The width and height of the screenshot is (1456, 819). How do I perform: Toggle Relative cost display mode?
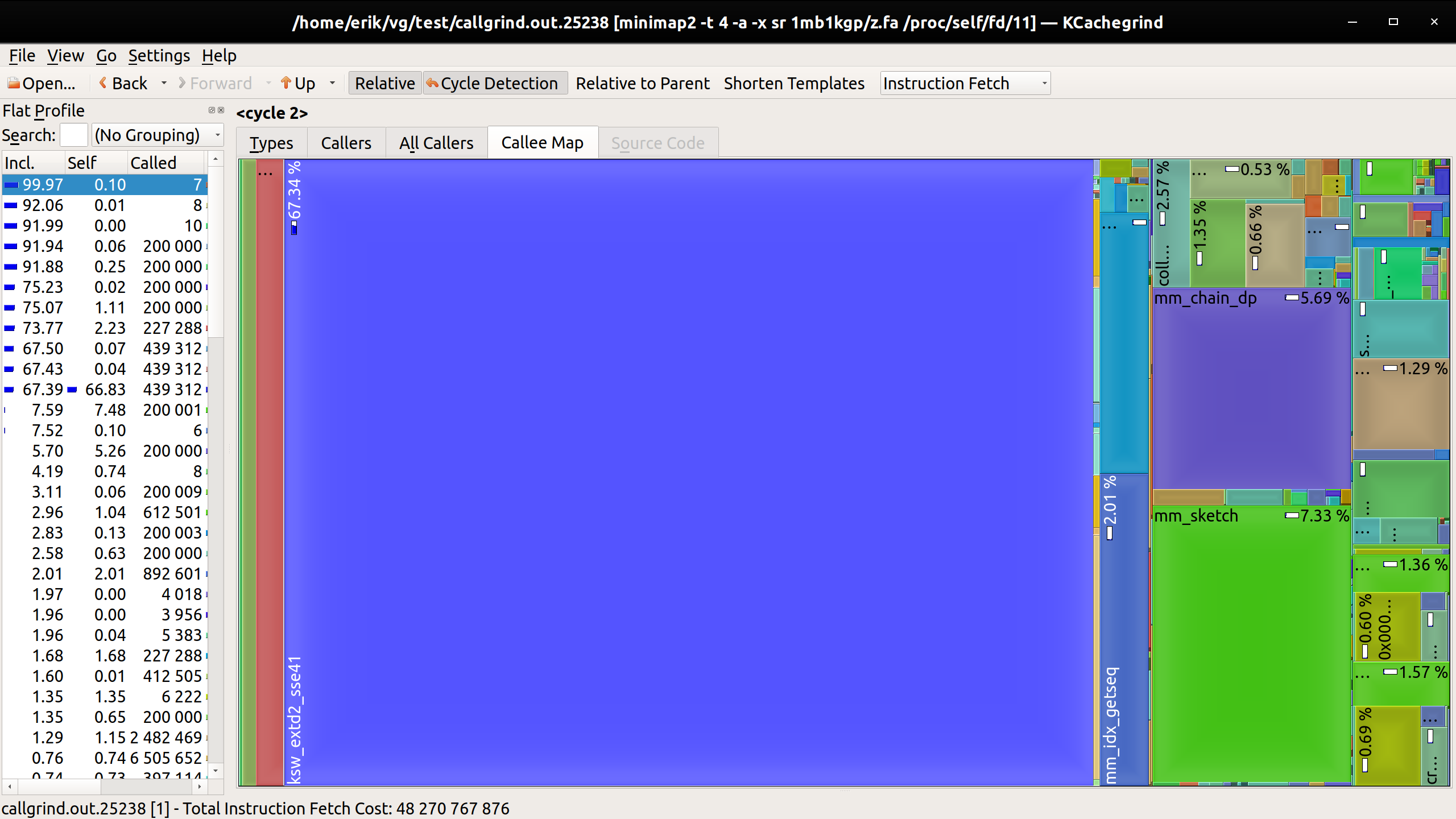click(x=384, y=82)
